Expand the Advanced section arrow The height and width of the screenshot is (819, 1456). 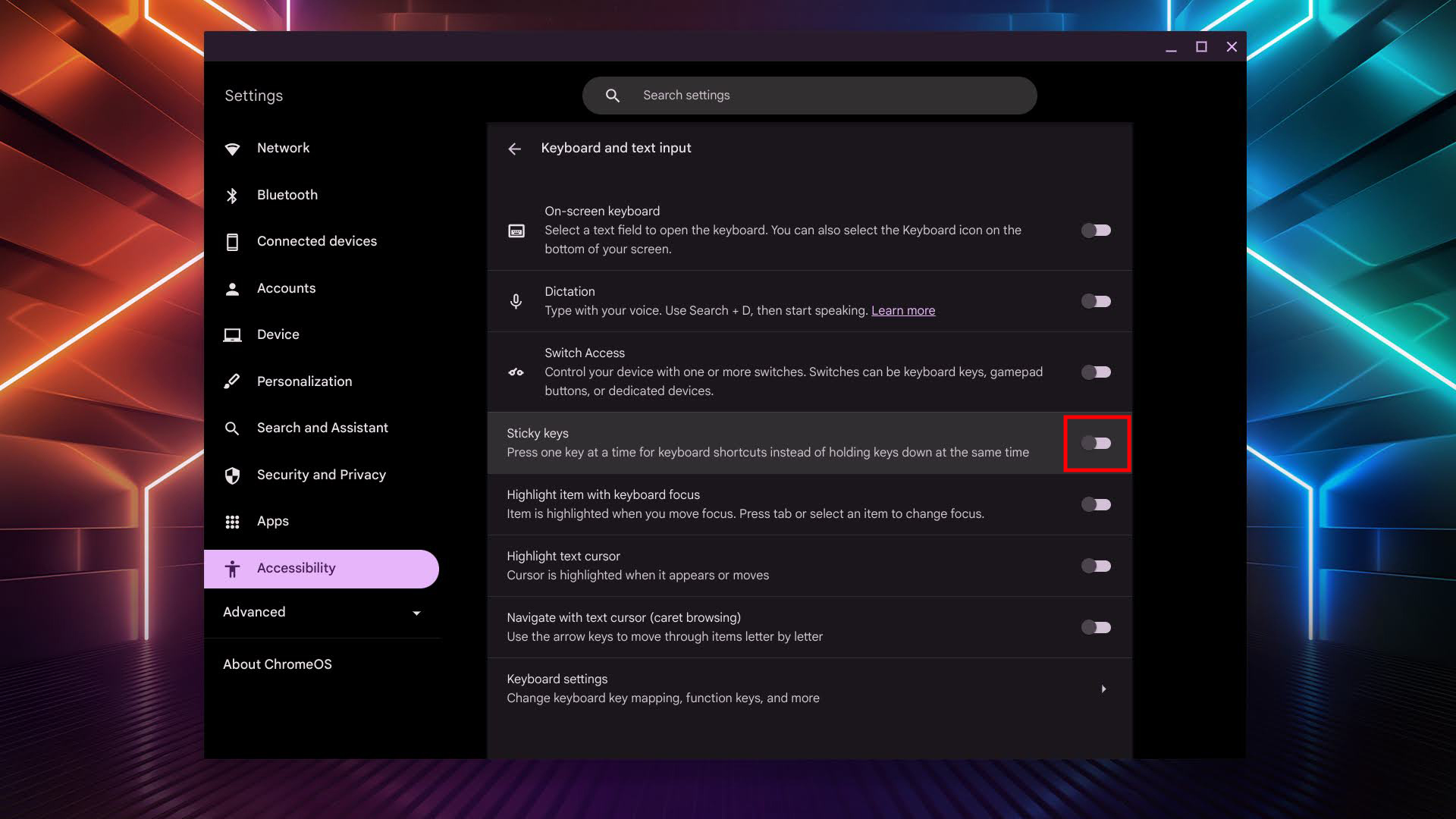[416, 613]
